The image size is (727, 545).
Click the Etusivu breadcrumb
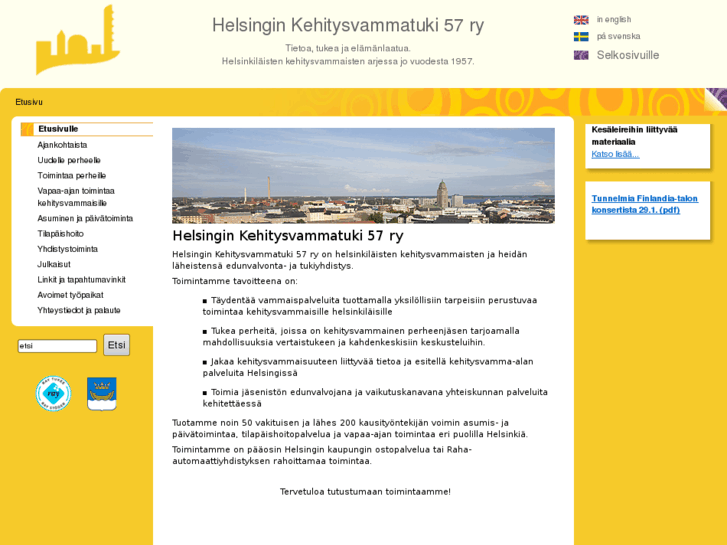[x=29, y=102]
